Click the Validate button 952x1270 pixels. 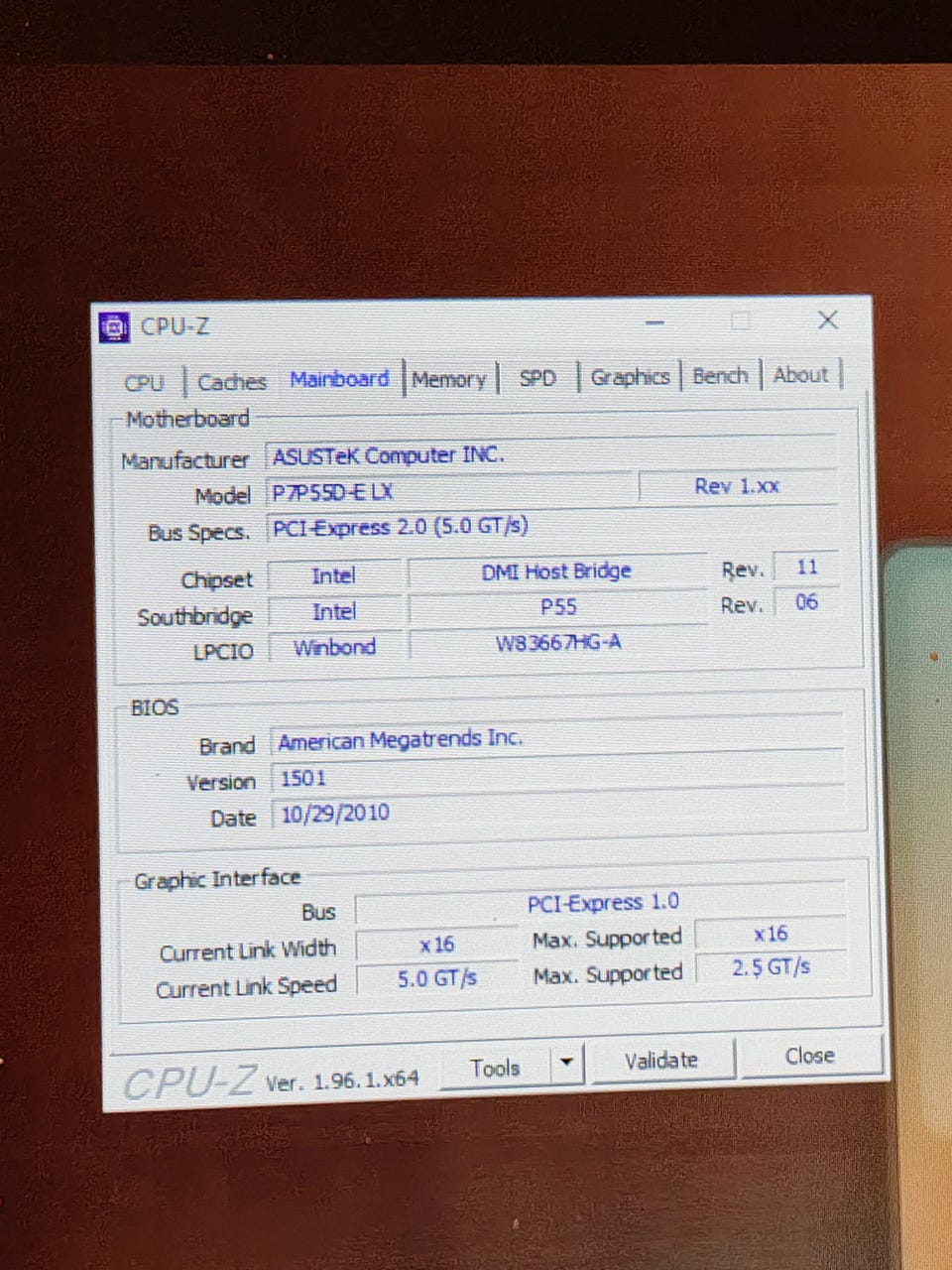tap(661, 1060)
